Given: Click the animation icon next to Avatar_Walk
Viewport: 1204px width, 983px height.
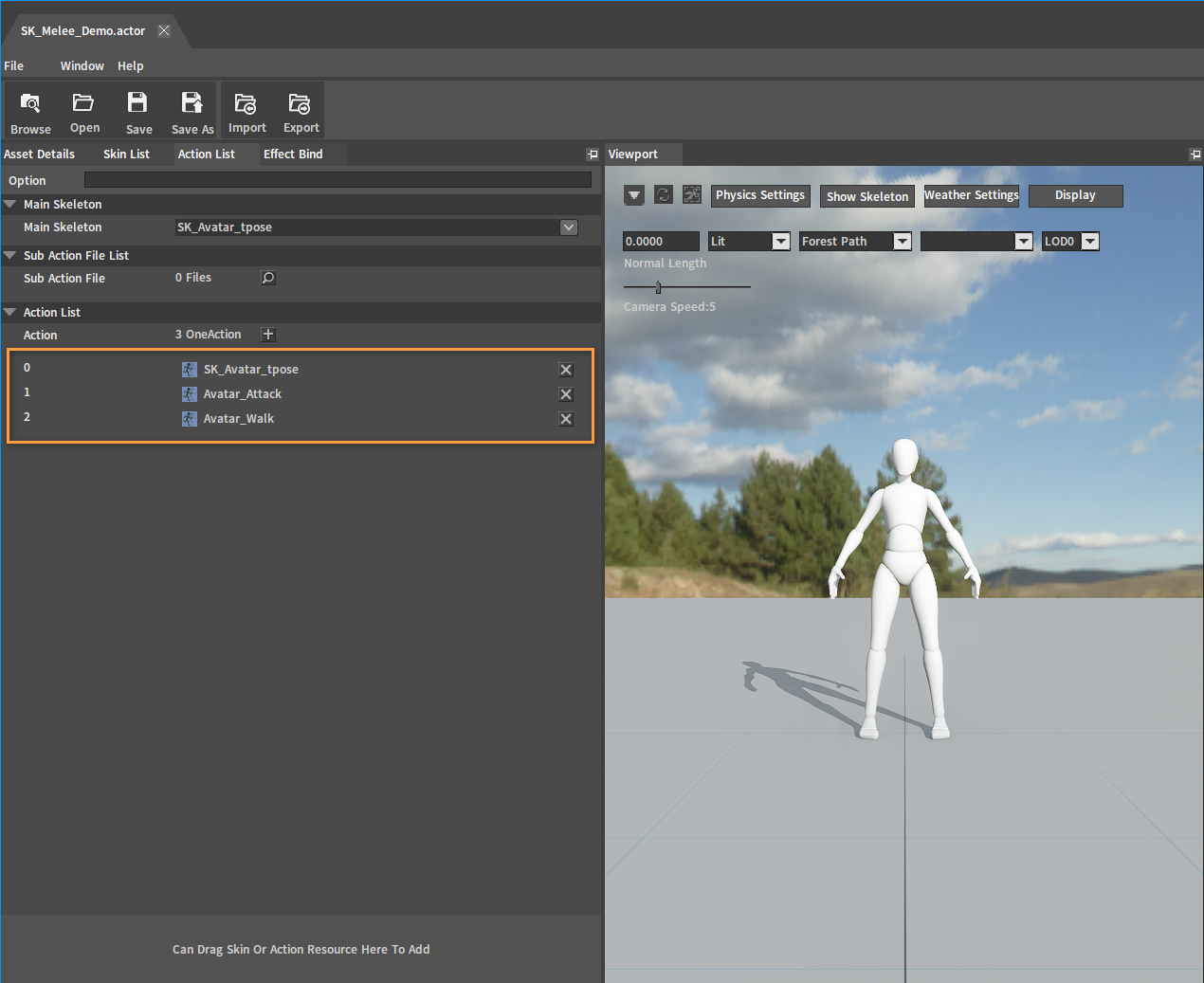Looking at the screenshot, I should pos(190,419).
